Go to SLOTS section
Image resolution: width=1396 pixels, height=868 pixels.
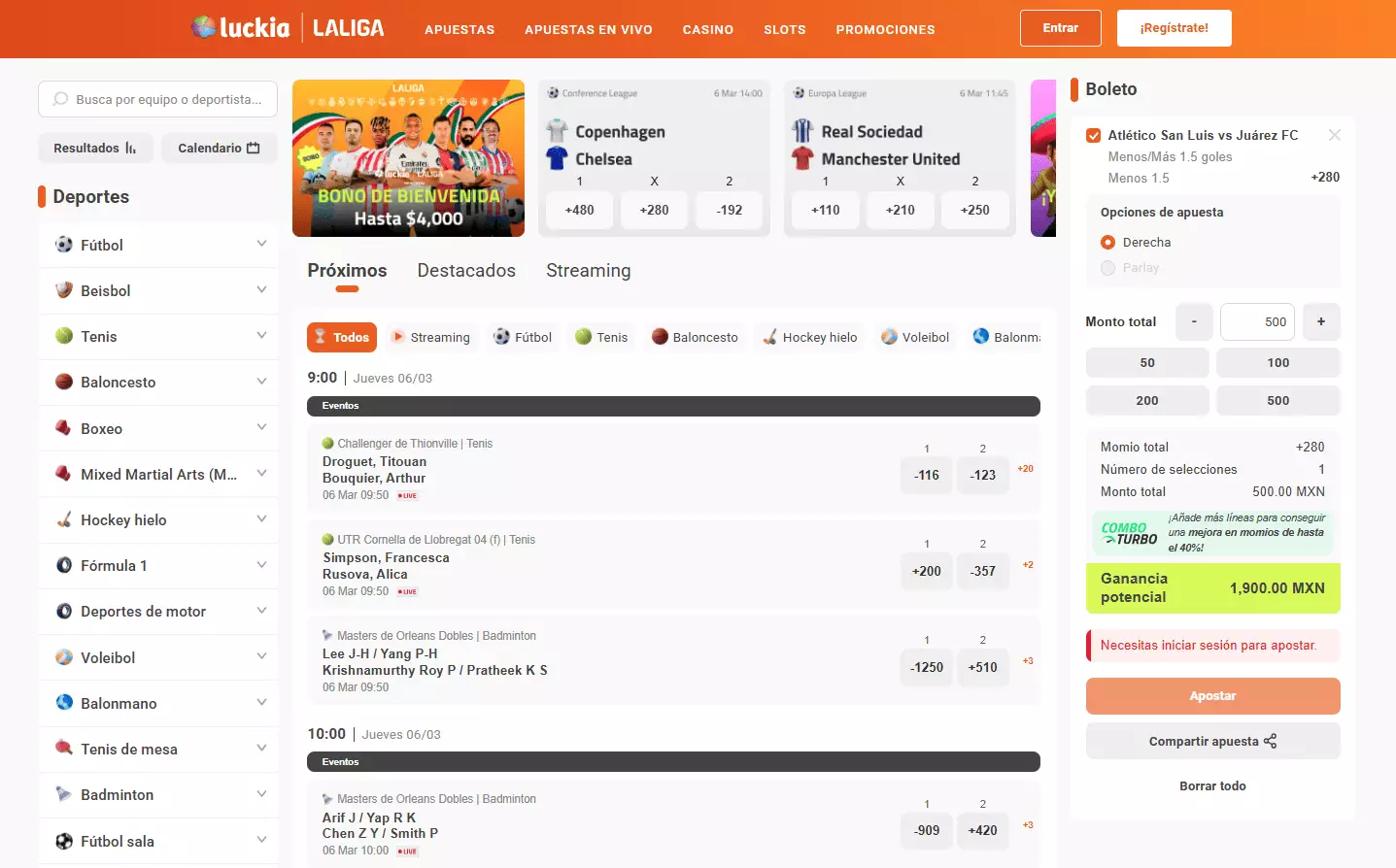coord(785,30)
